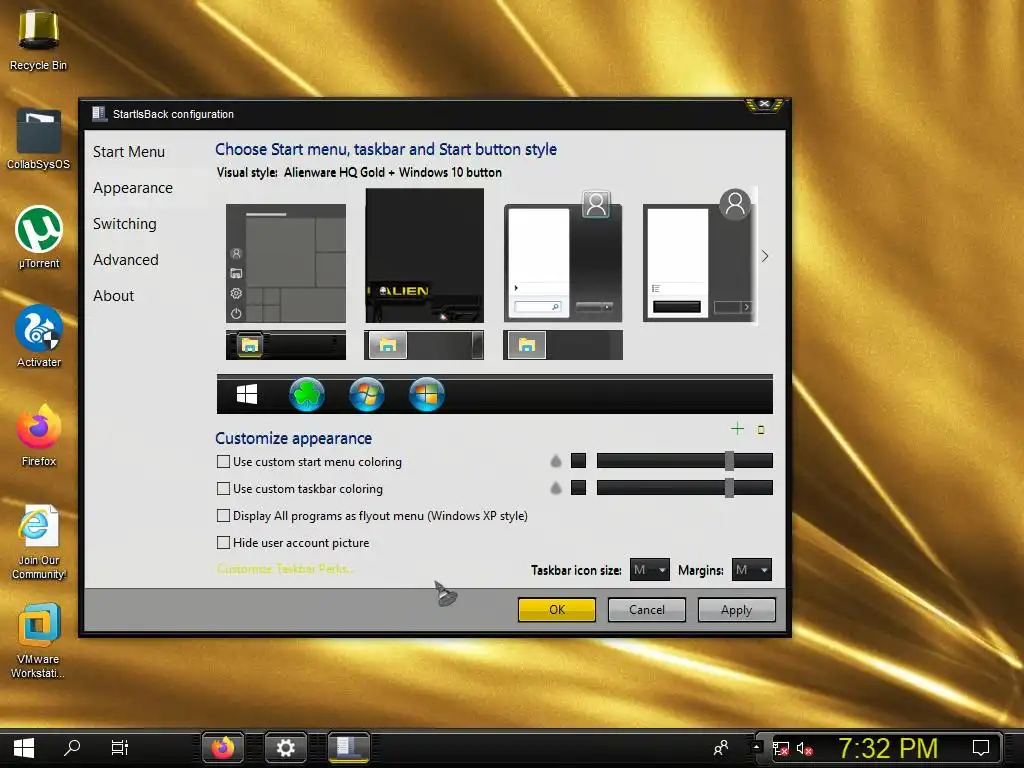Viewport: 1024px width, 768px height.
Task: Check Display All programs as flyout menu
Action: [223, 516]
